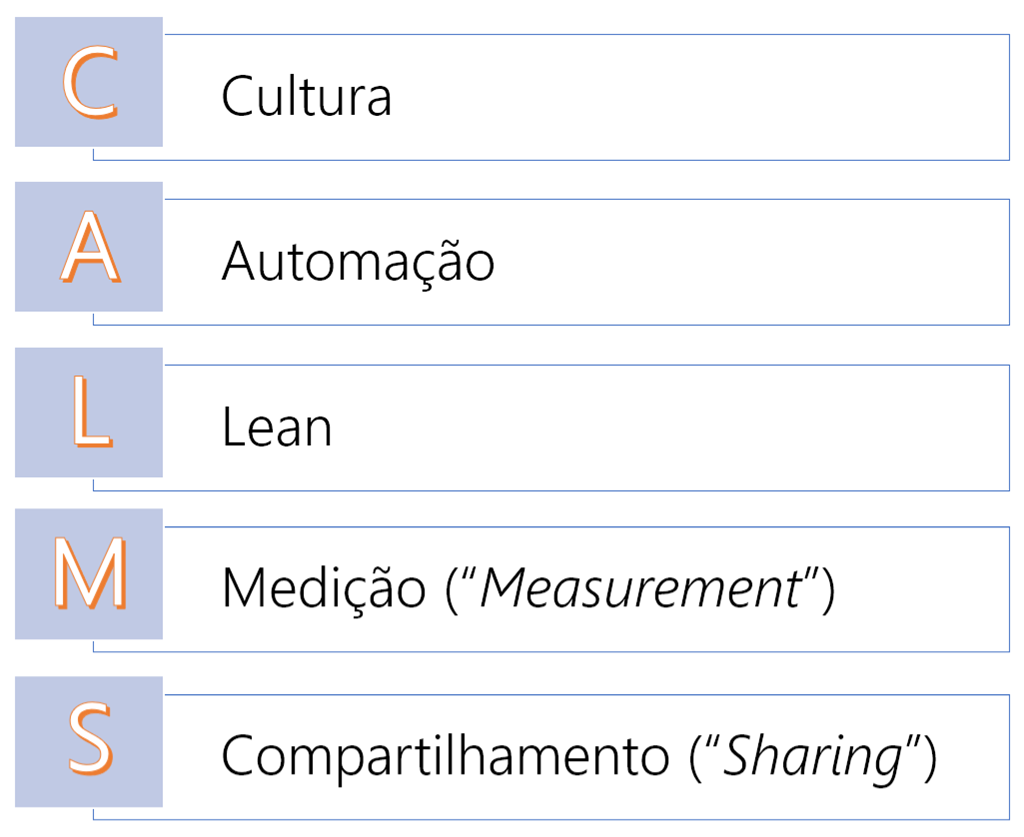Select the Automação text label
This screenshot has height=837, width=1024.
pos(358,262)
